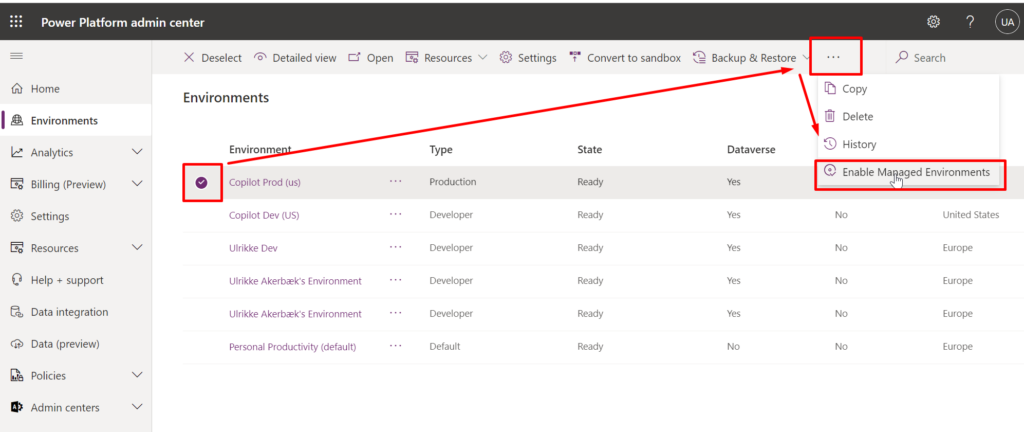Screen dimensions: 1024x432
Task: Click the Power Platform admin center title
Action: (123, 22)
